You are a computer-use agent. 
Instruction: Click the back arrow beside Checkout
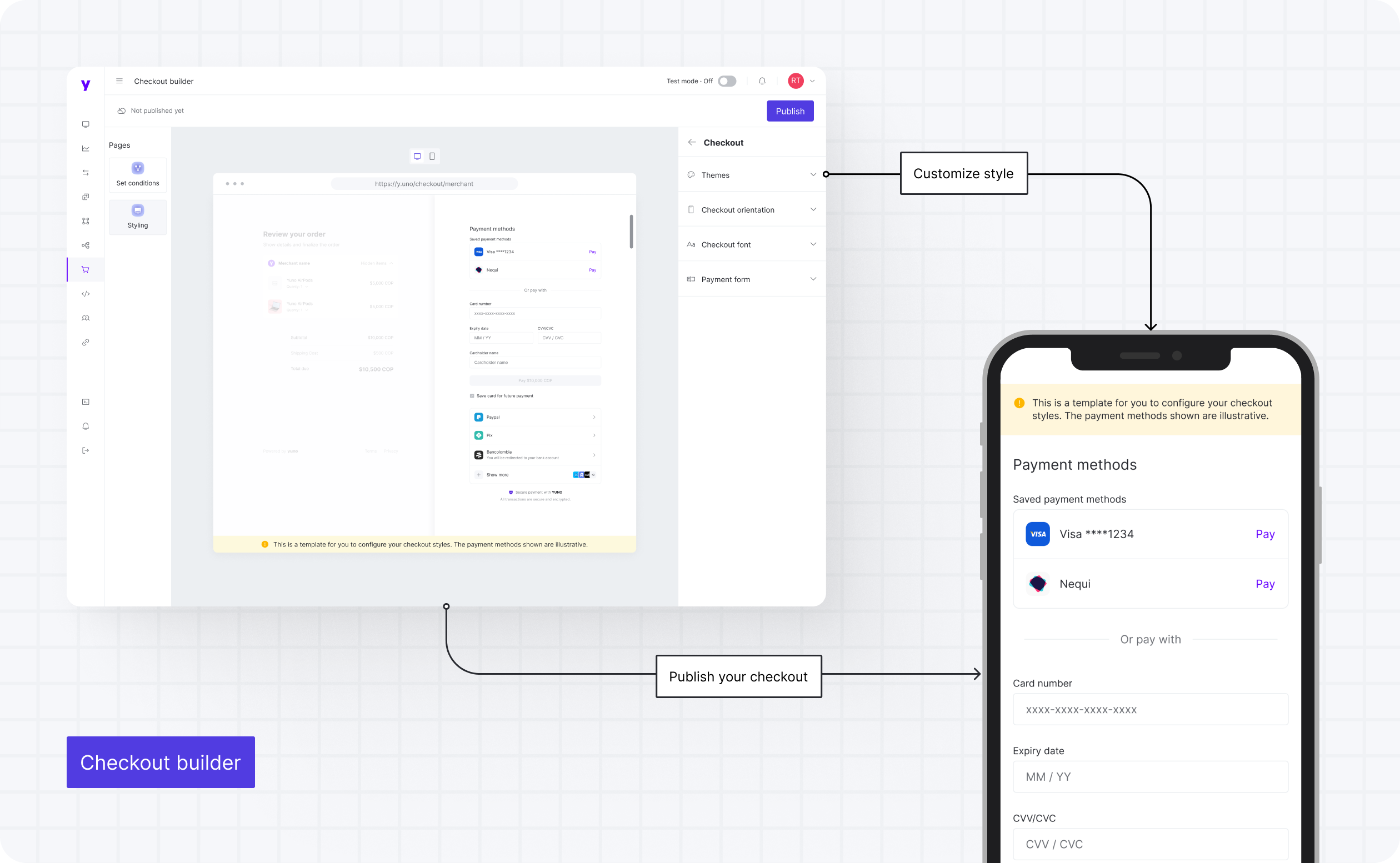[692, 142]
